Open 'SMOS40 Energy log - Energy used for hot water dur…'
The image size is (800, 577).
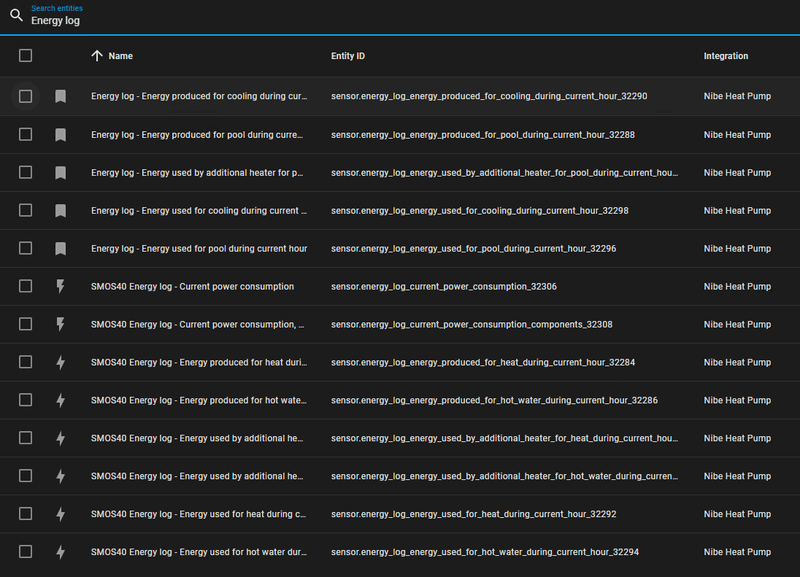coord(199,552)
